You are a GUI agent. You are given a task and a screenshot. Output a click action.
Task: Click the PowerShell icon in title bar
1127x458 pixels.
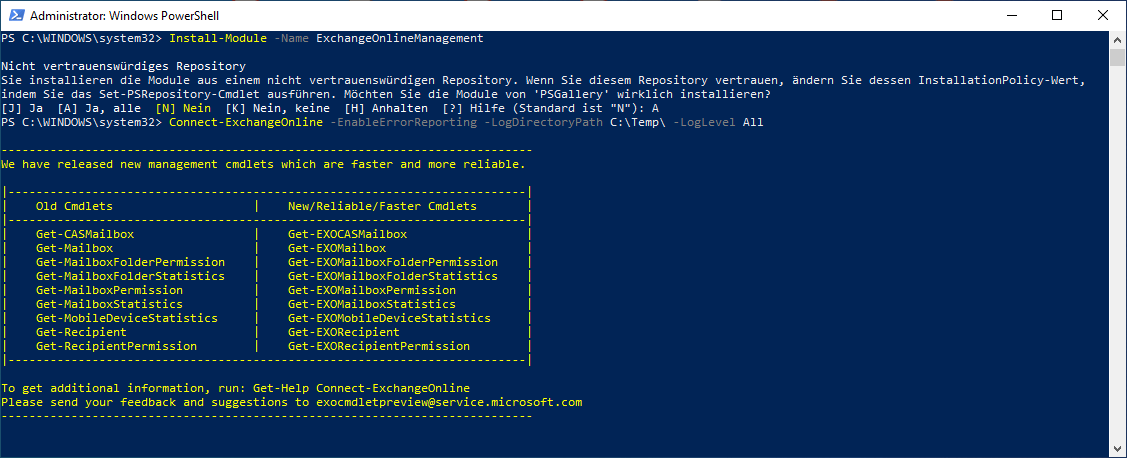[x=15, y=15]
